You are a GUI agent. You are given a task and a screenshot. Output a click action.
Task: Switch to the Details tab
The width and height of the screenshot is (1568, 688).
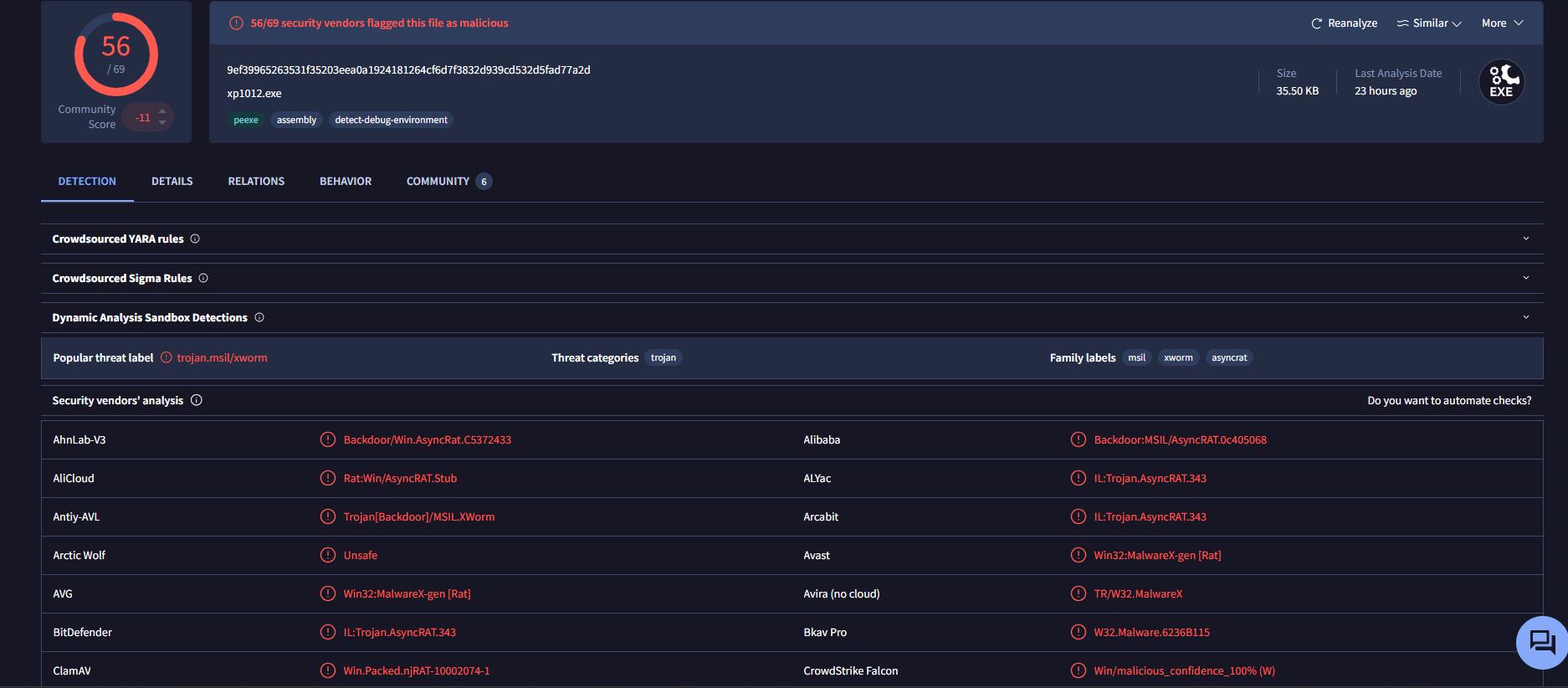coord(172,181)
